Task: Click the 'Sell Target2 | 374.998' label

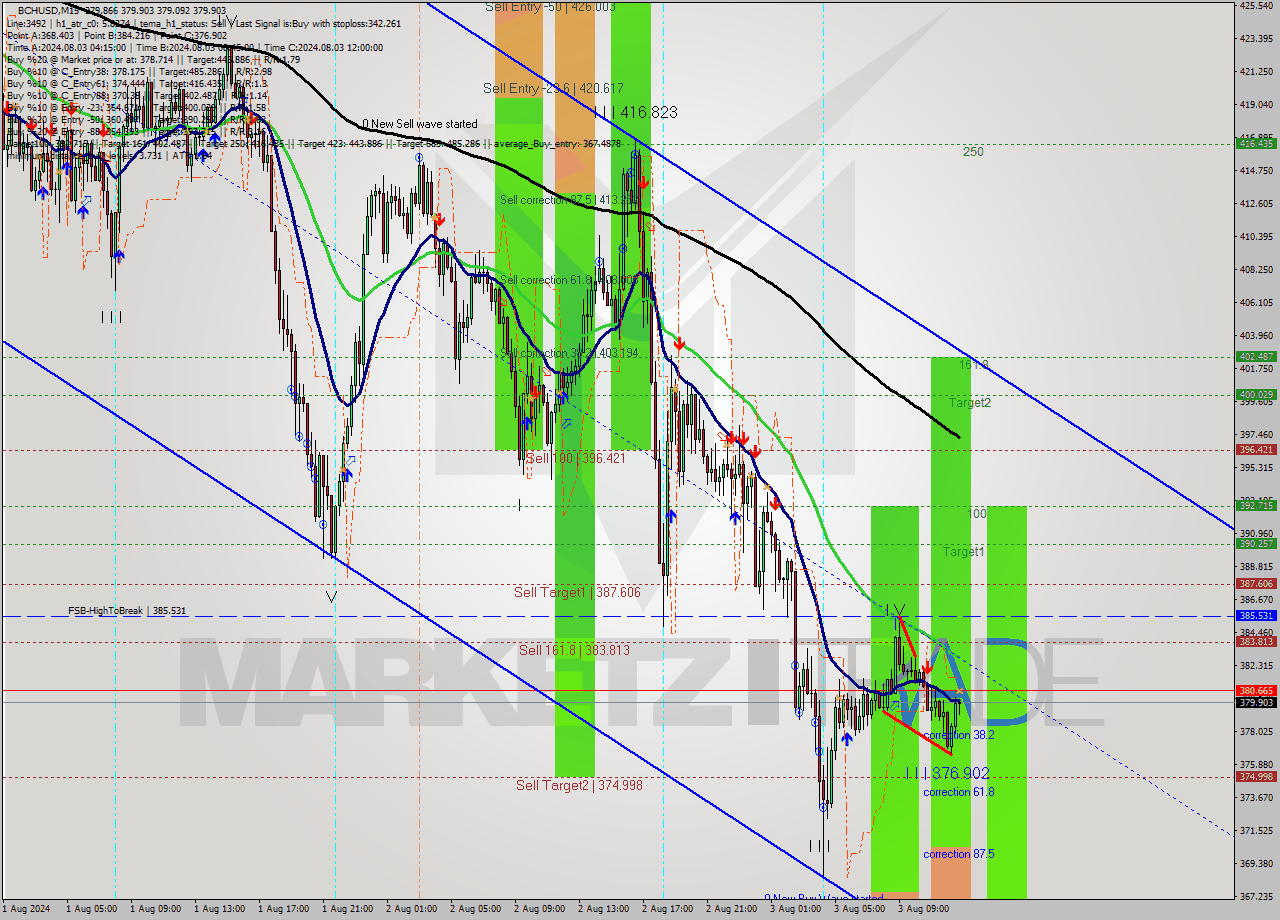Action: click(579, 785)
